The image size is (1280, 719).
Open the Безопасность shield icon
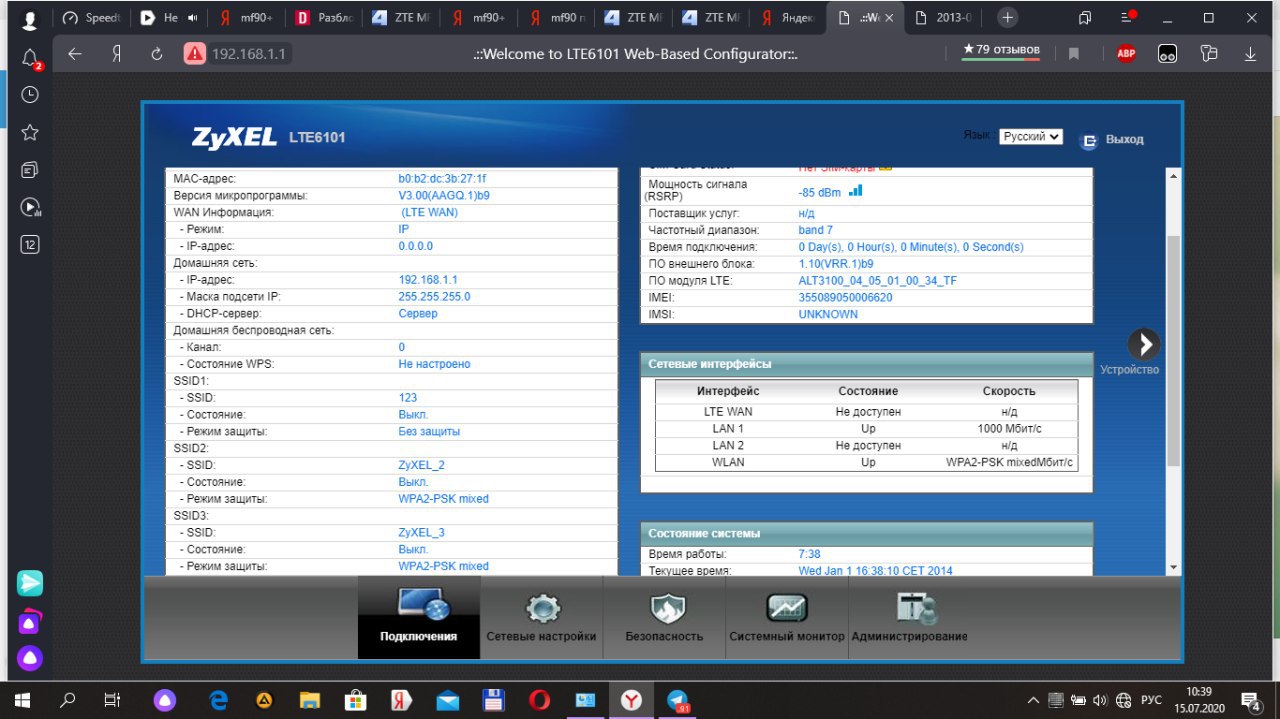point(667,607)
